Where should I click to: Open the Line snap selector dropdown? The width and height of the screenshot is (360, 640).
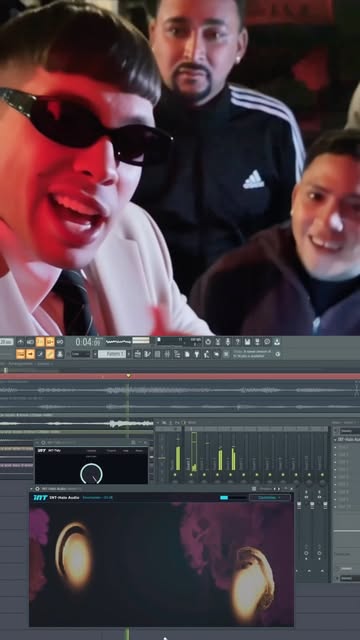[x=81, y=354]
